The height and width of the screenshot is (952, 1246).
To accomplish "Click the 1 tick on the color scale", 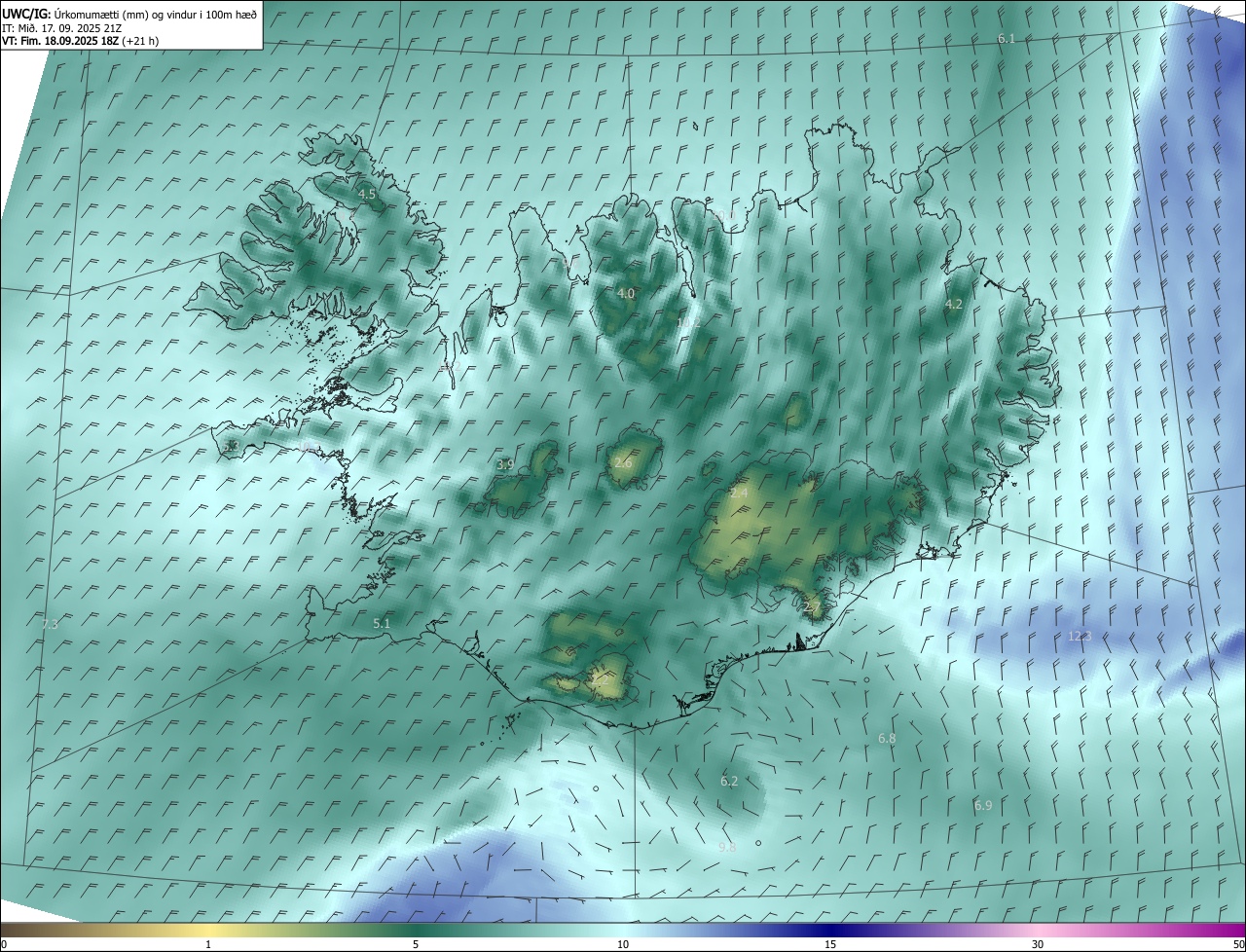I will 208,944.
